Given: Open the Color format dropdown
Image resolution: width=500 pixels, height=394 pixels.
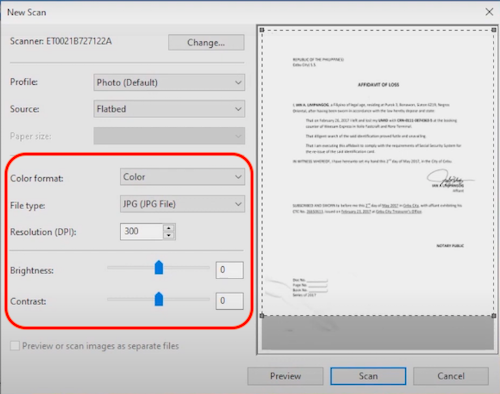Looking at the screenshot, I should tap(182, 177).
